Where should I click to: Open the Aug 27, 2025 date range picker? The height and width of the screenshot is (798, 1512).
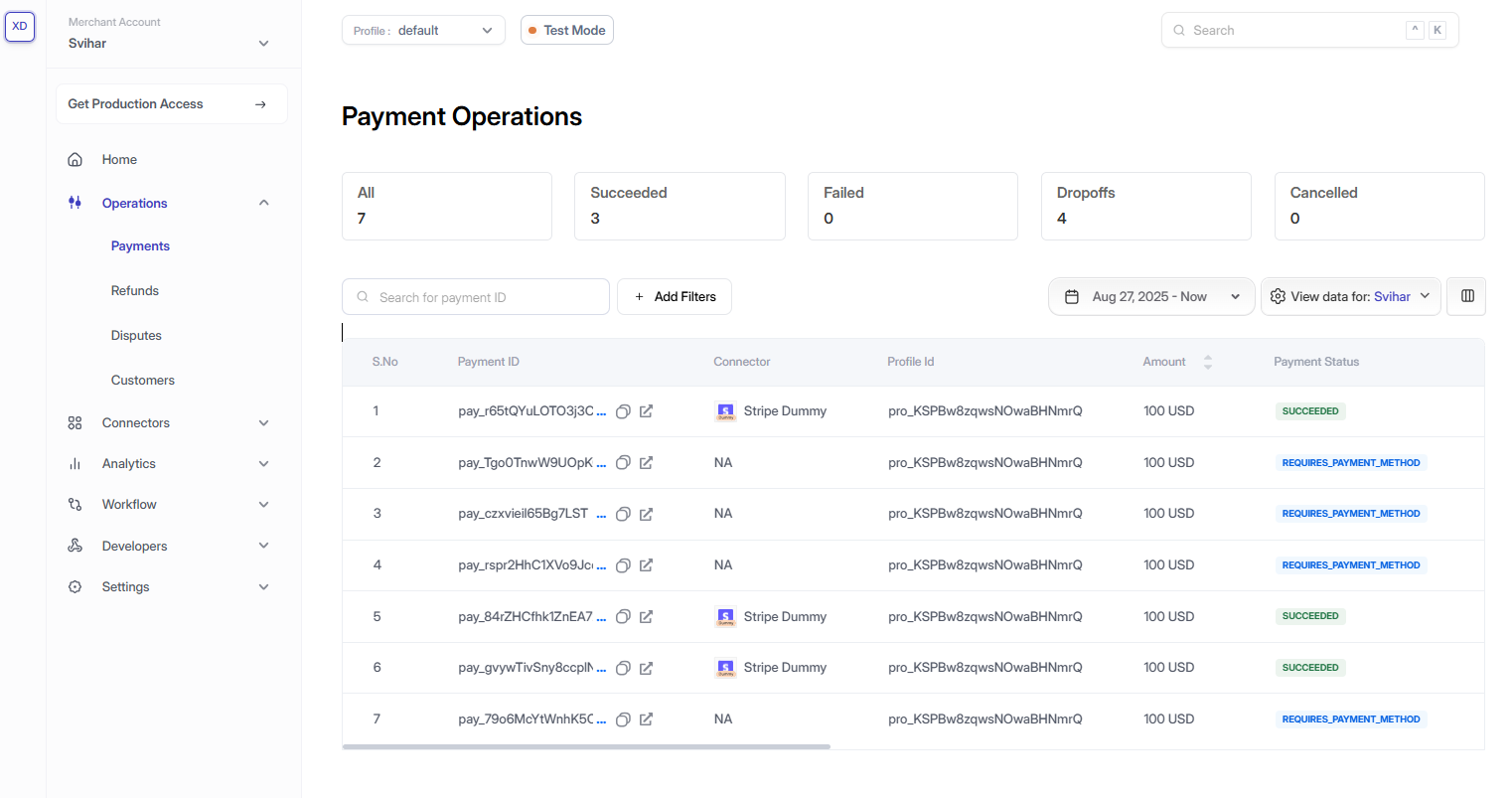tap(1151, 297)
